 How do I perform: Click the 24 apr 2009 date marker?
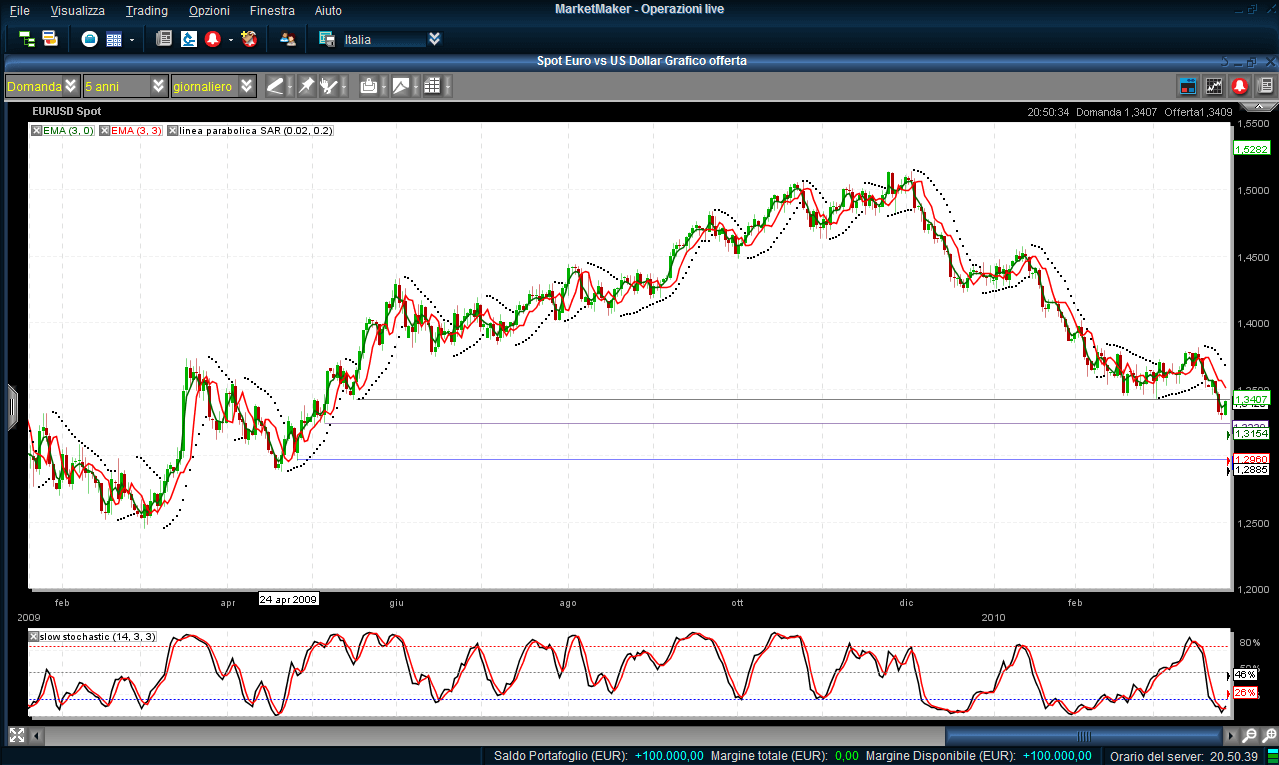pos(288,599)
